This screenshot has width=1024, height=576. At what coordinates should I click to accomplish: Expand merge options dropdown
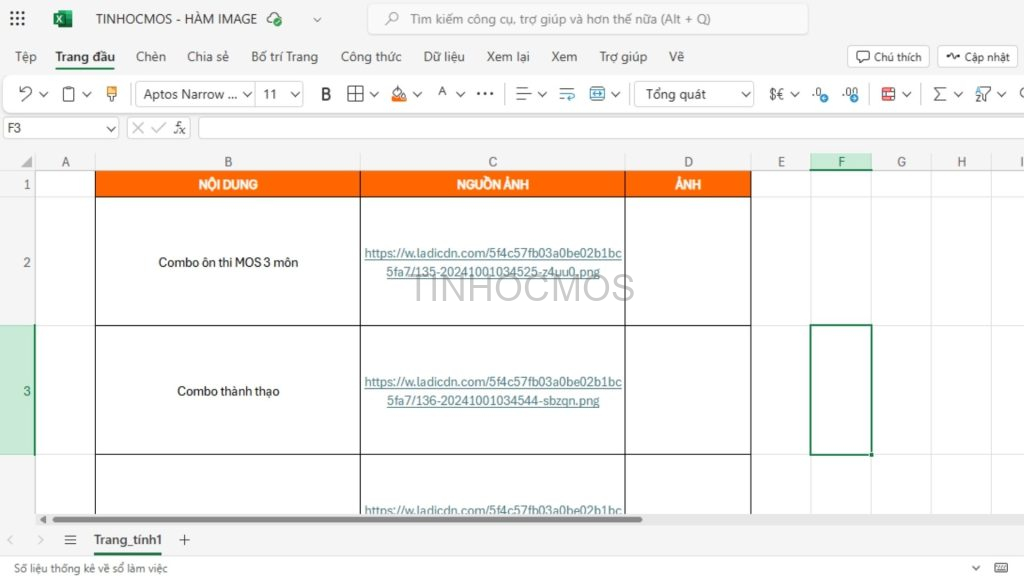coord(616,95)
